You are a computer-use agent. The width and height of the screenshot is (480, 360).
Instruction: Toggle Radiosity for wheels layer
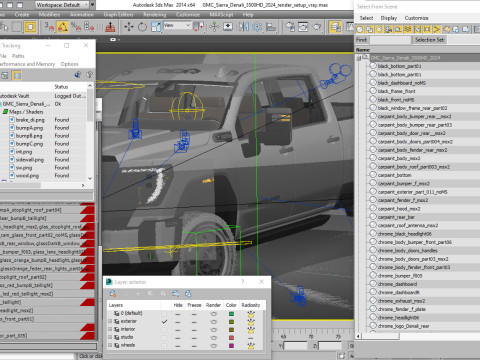click(x=251, y=345)
